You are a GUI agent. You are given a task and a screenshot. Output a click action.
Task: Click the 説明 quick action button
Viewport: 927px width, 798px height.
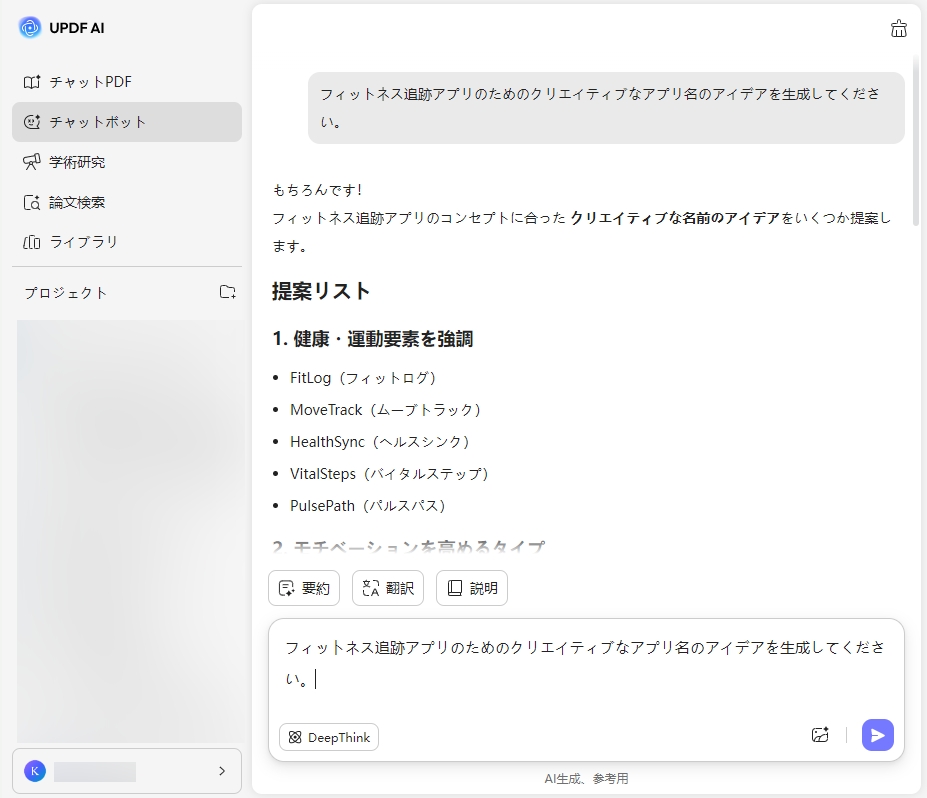point(471,588)
